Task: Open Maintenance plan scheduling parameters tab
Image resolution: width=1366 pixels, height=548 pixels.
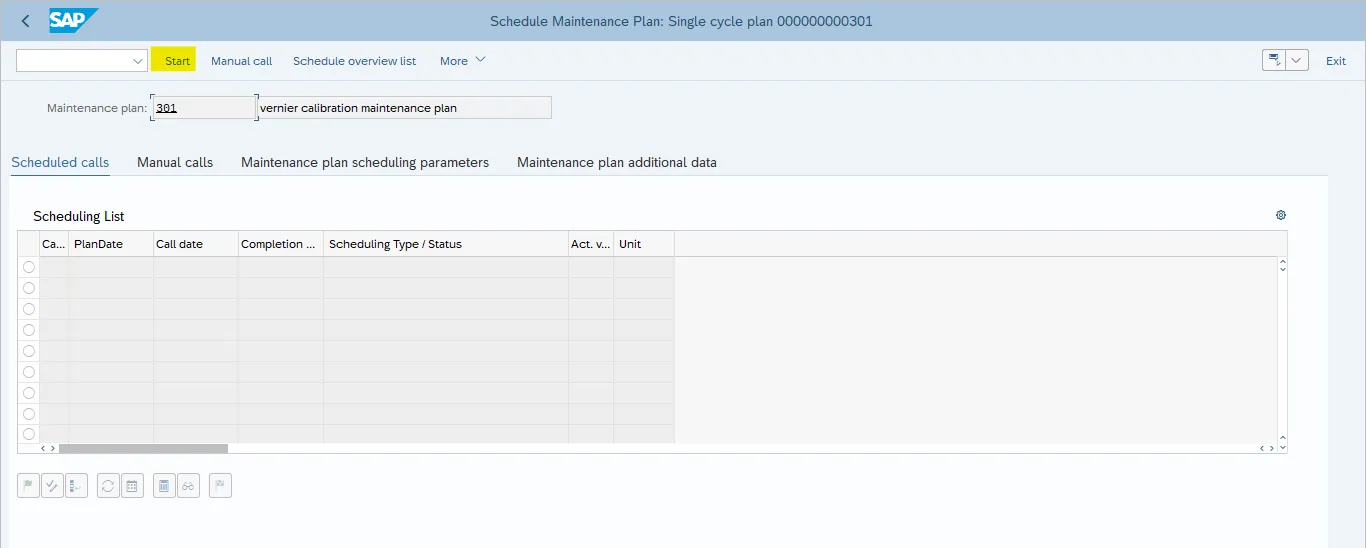Action: (365, 162)
